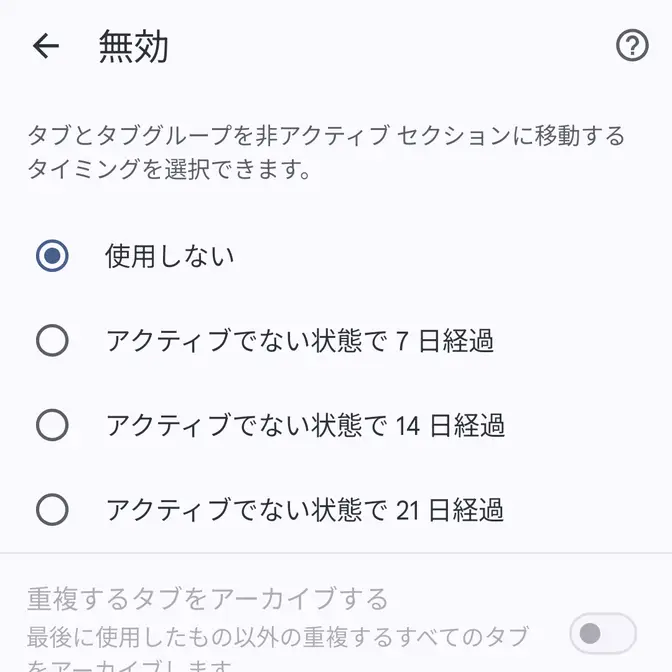Click the 無効 page title
Viewport: 672px width, 672px height.
click(133, 47)
